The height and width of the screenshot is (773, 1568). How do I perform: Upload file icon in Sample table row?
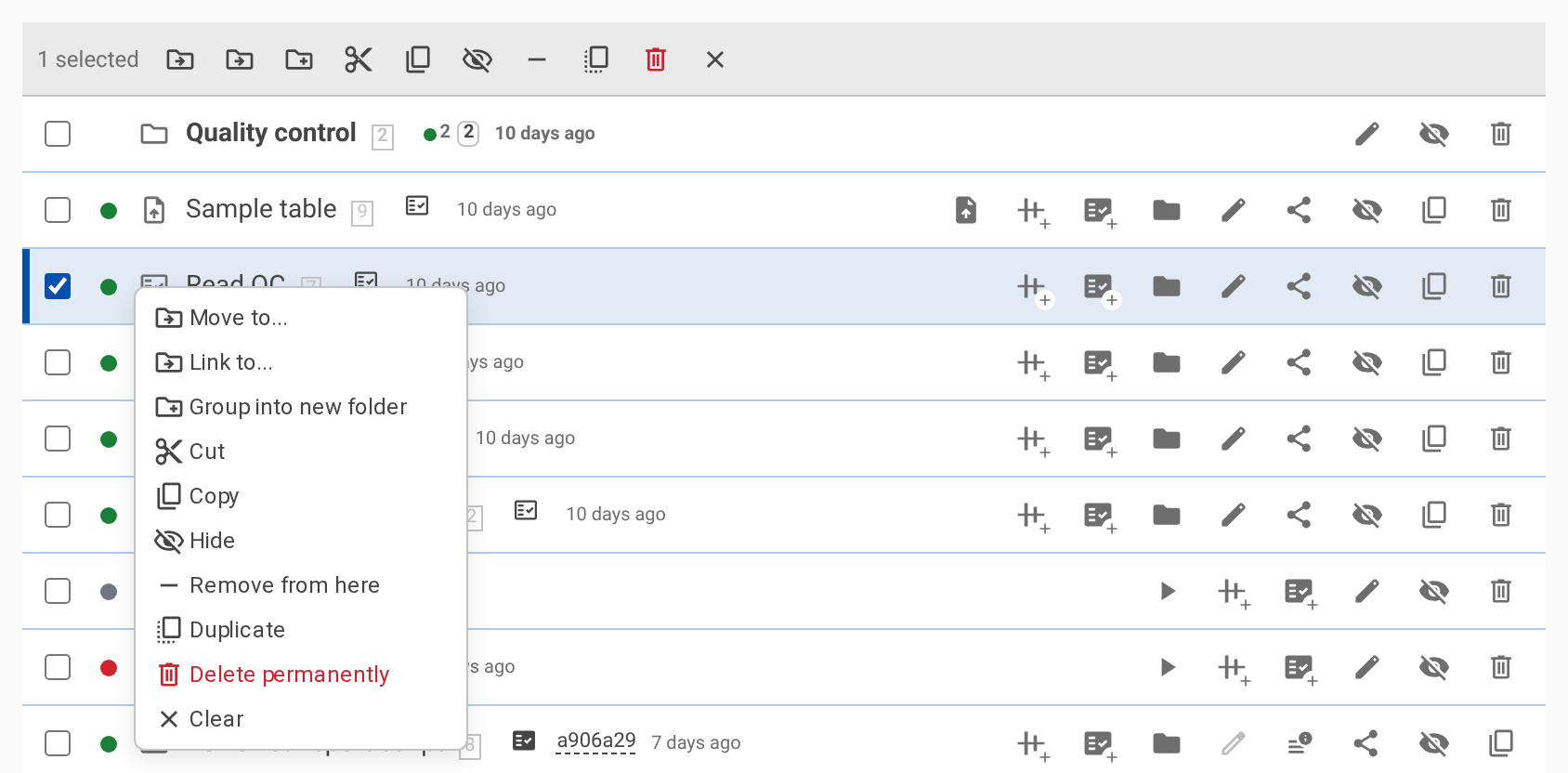click(x=966, y=210)
